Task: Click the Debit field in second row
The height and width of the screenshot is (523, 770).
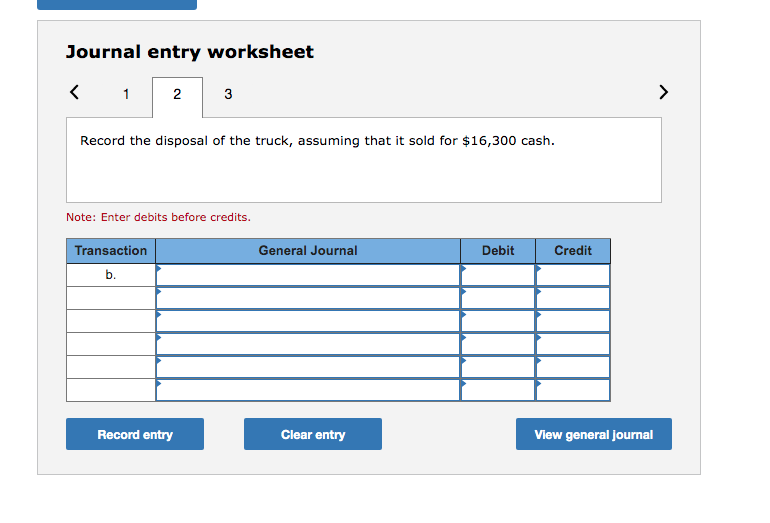Action: [498, 298]
